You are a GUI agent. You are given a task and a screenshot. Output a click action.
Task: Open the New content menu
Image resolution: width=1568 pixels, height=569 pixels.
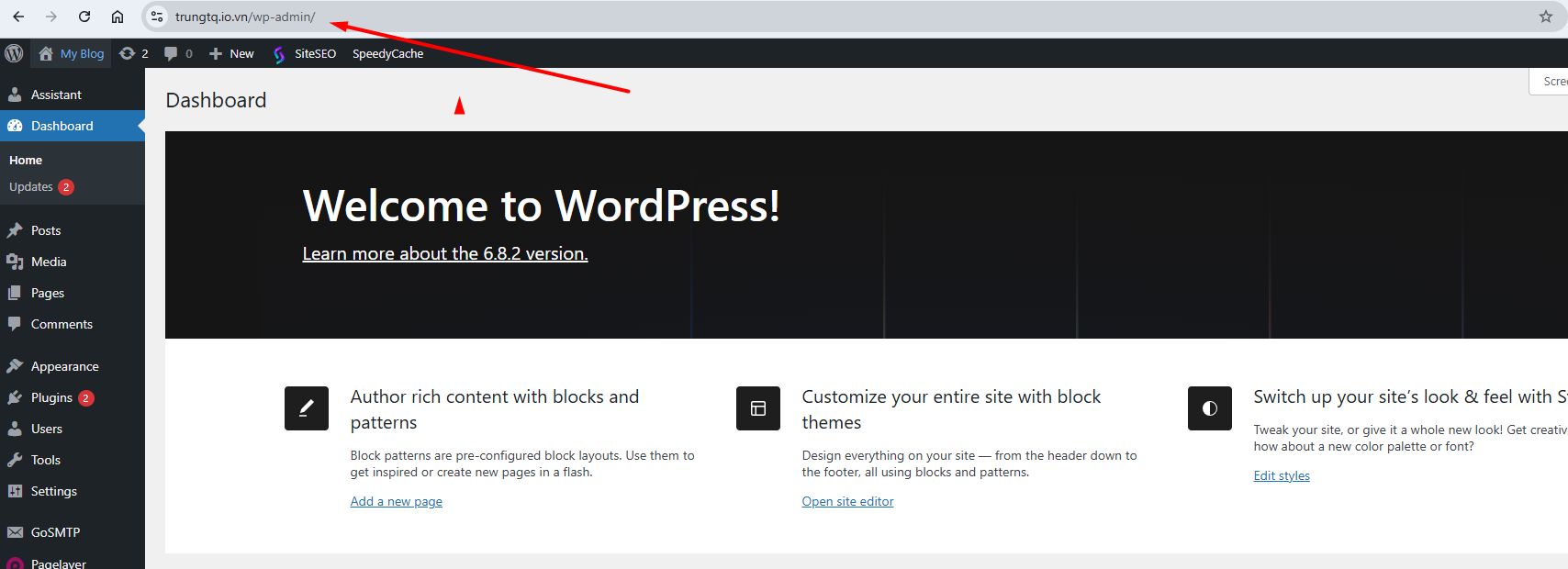[231, 53]
